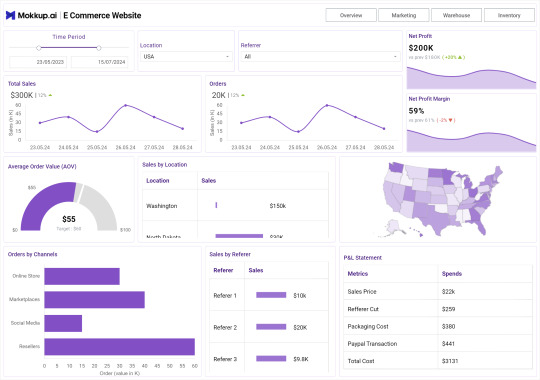Open the Location dropdown showing USA

coord(186,57)
